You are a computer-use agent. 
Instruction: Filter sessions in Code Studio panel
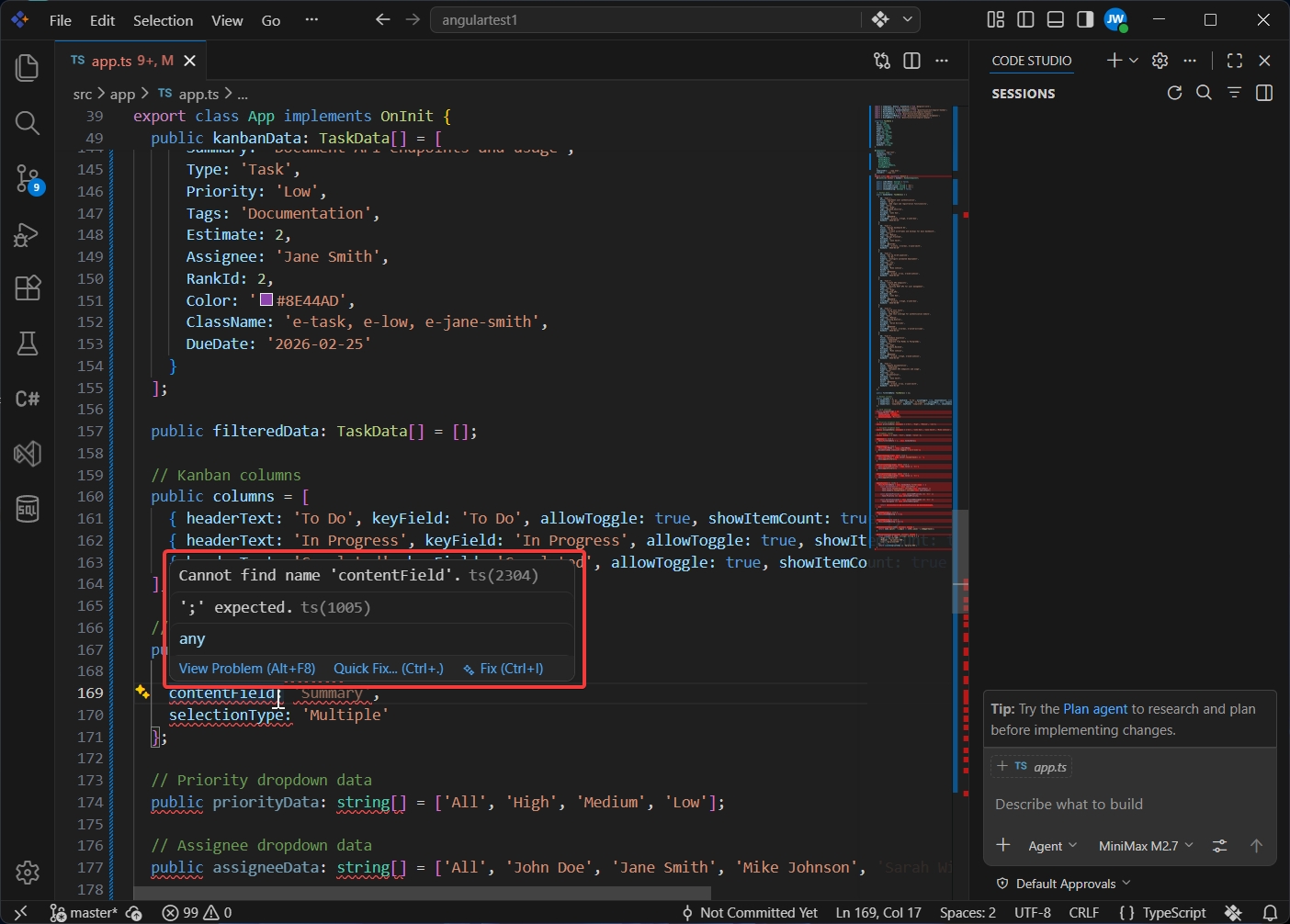point(1234,93)
